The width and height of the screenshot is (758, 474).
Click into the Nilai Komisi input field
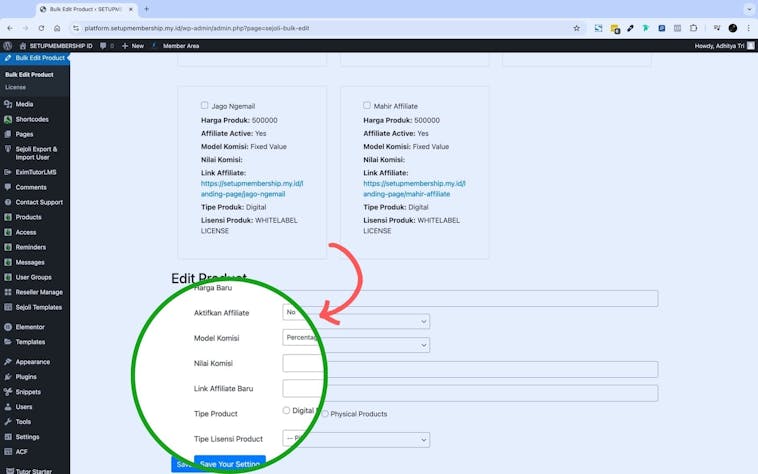(470, 369)
